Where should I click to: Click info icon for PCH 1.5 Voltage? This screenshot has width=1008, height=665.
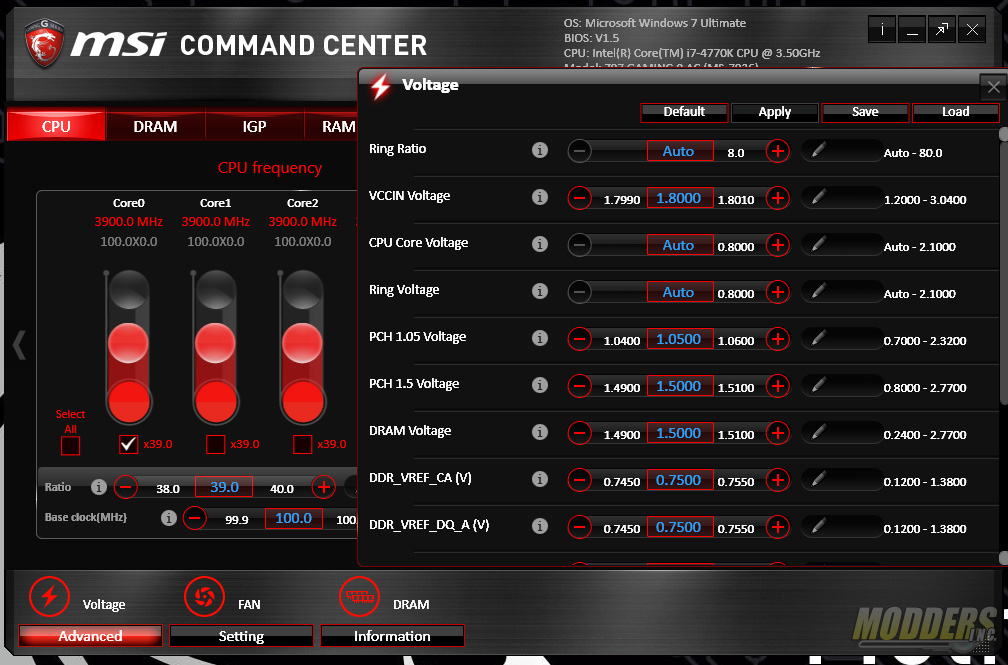(x=540, y=385)
